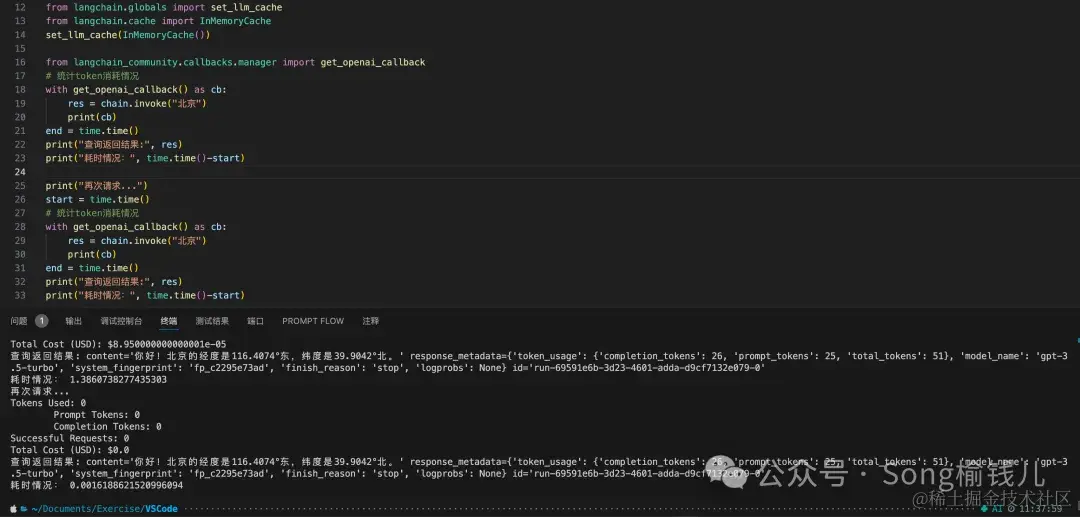Open the 端口 panel tab
This screenshot has width=1080, height=517.
256,321
